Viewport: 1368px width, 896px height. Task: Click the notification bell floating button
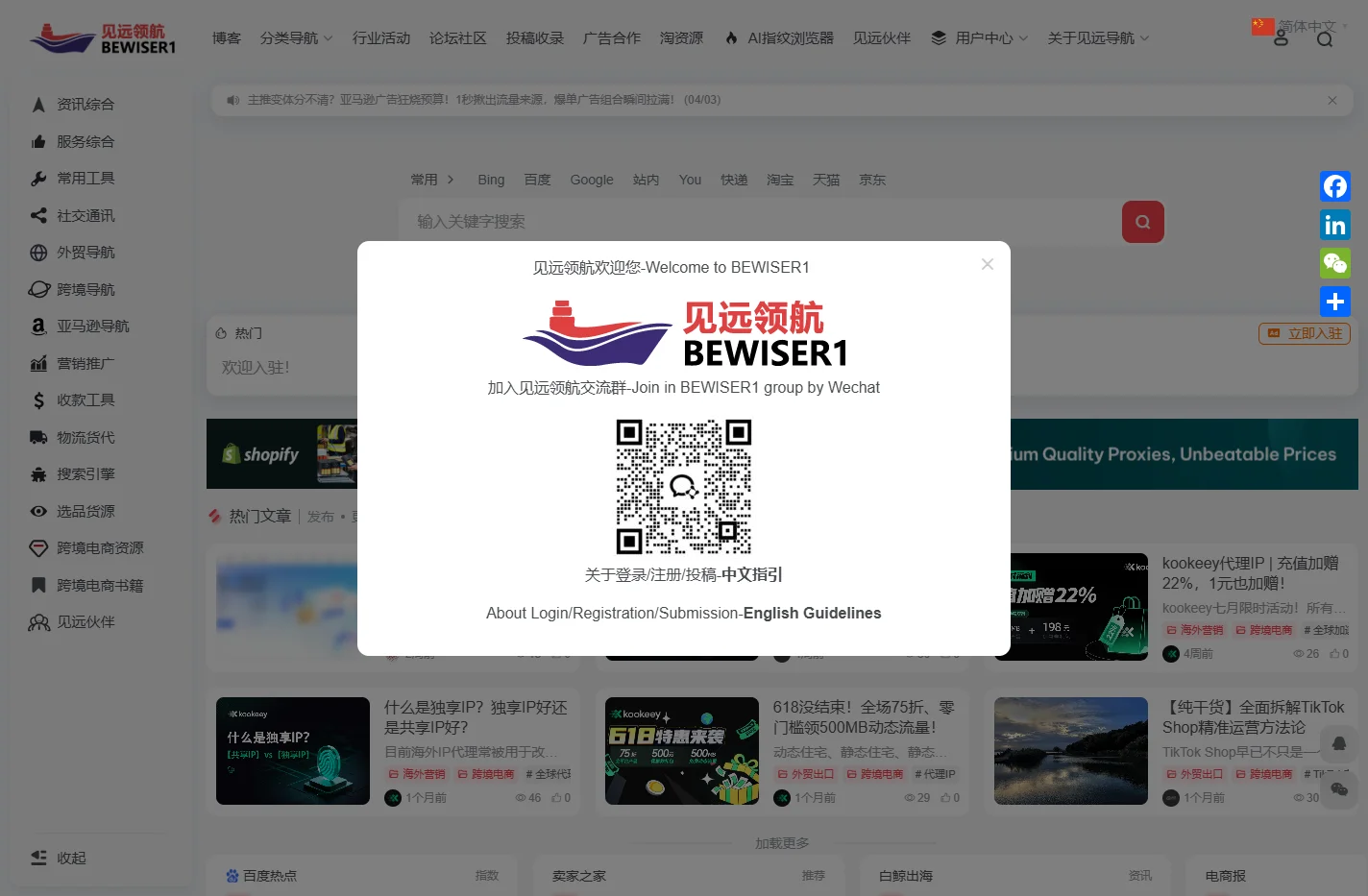point(1339,743)
